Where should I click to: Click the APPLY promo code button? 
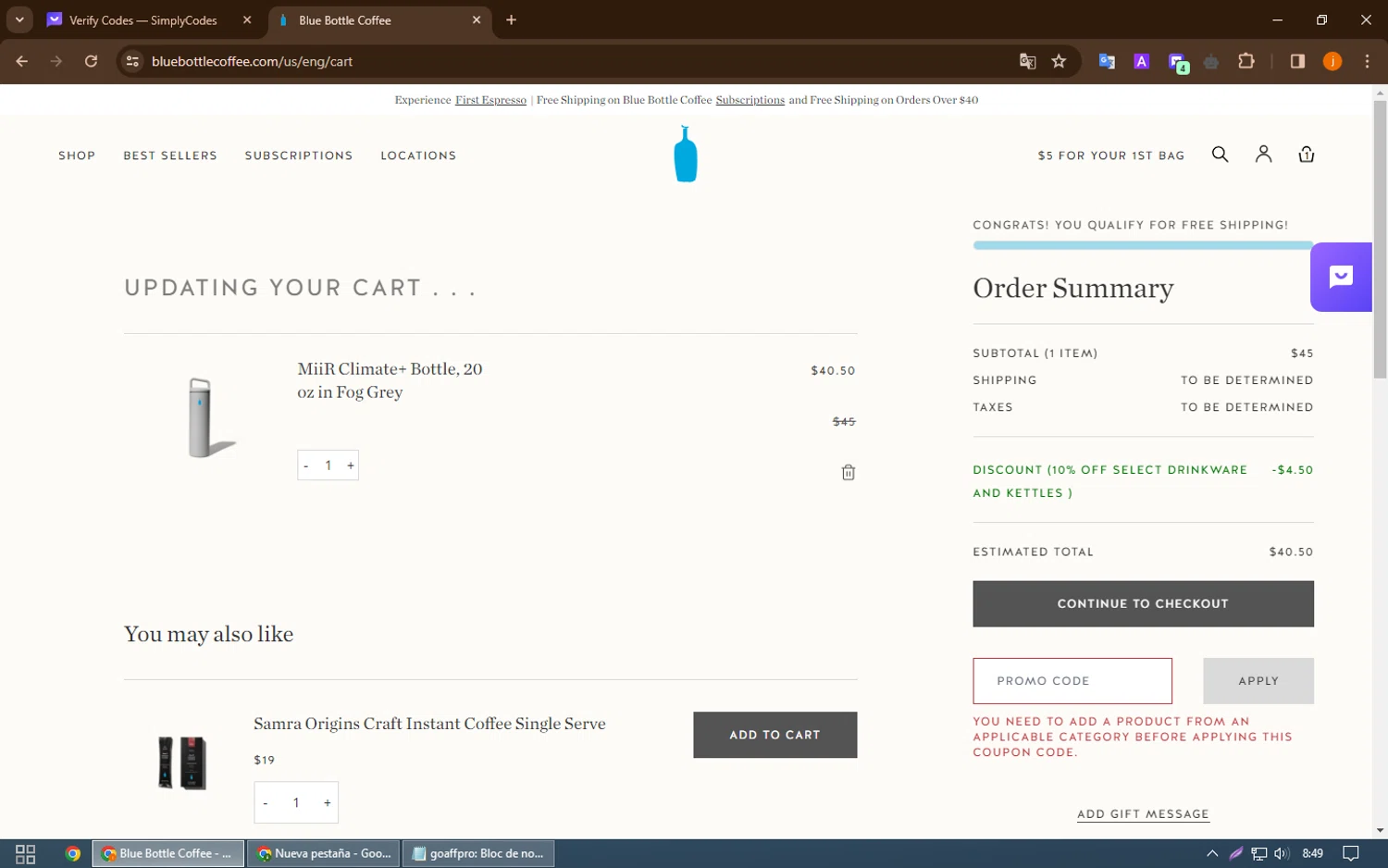[x=1258, y=681]
